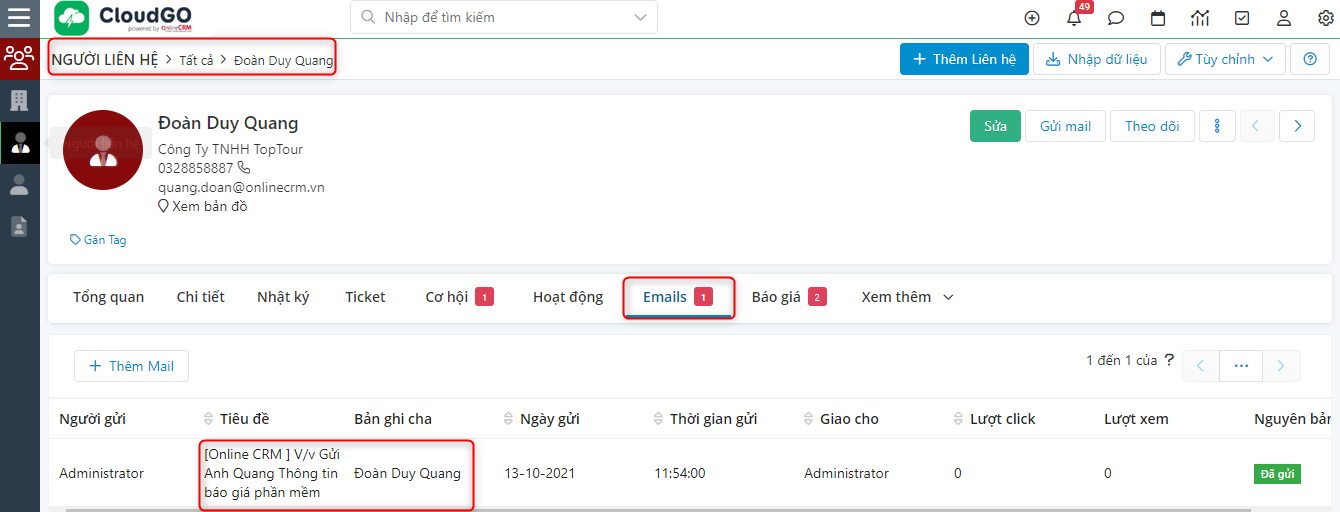Click the Thêm Mail button
The width and height of the screenshot is (1340, 512).
131,366
